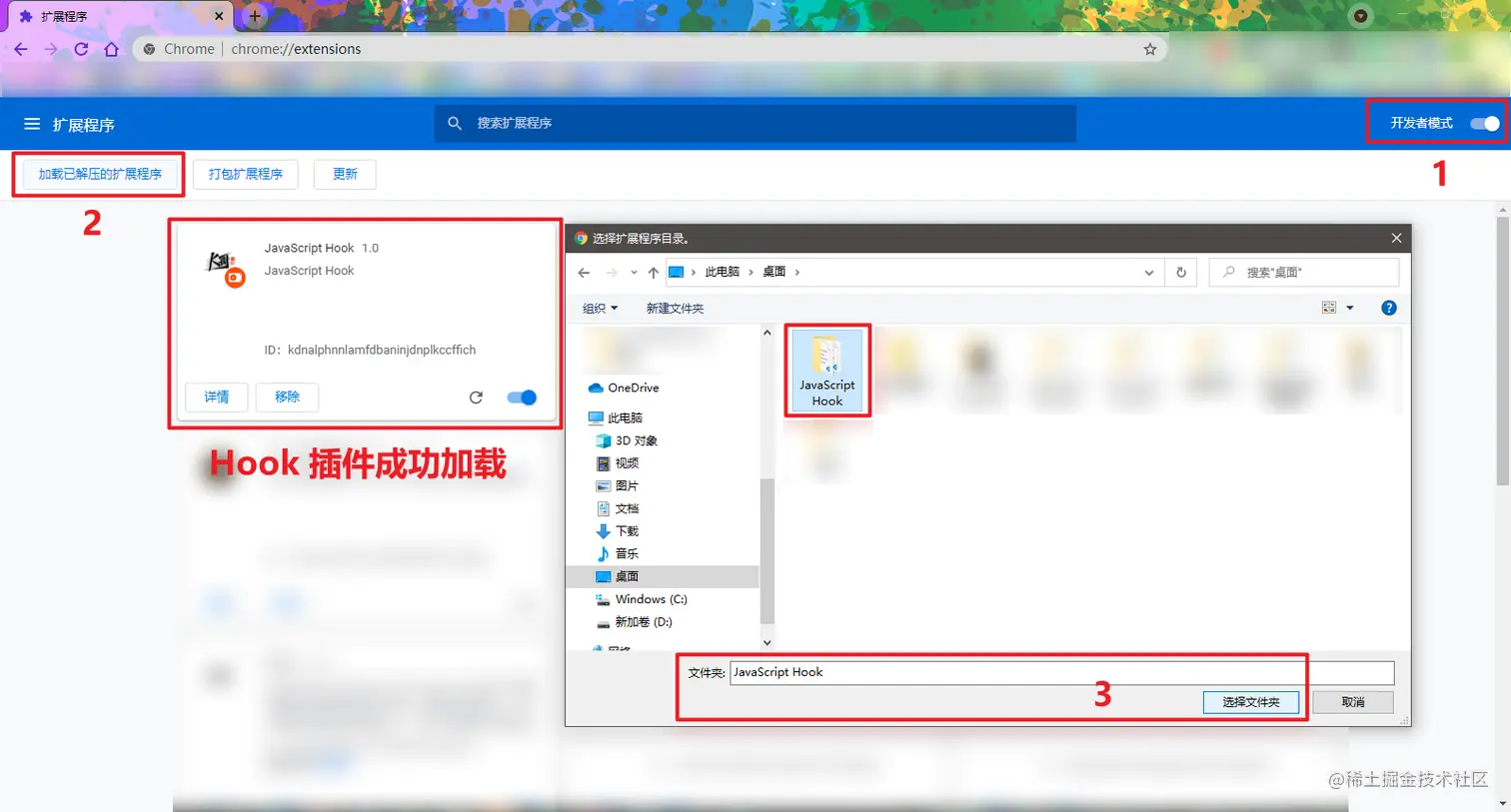
Task: Open the 组织 menu
Action: [x=600, y=308]
